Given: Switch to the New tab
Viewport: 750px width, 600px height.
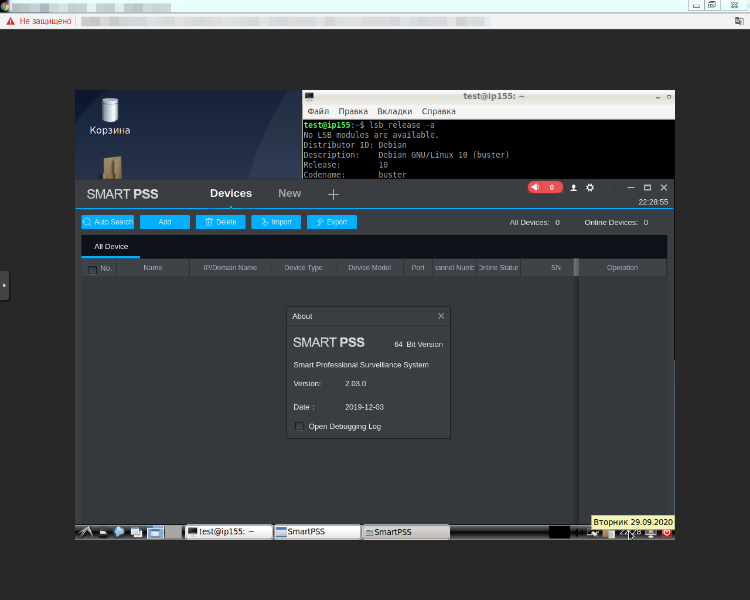Looking at the screenshot, I should point(289,193).
